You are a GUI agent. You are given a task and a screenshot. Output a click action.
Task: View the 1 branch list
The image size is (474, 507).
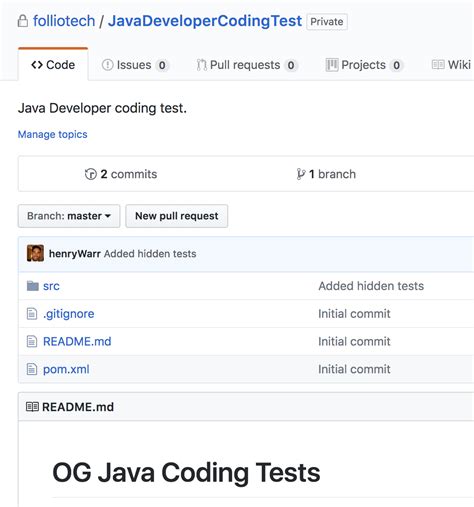[326, 174]
